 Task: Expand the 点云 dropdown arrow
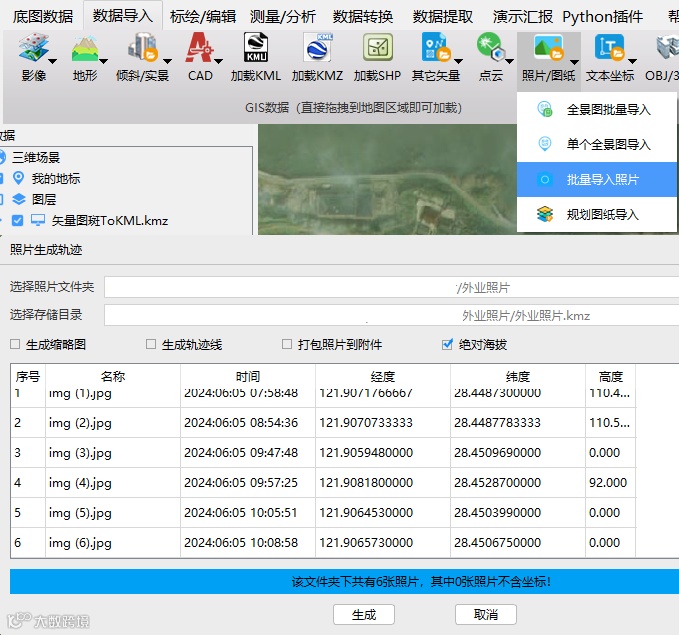click(x=510, y=62)
